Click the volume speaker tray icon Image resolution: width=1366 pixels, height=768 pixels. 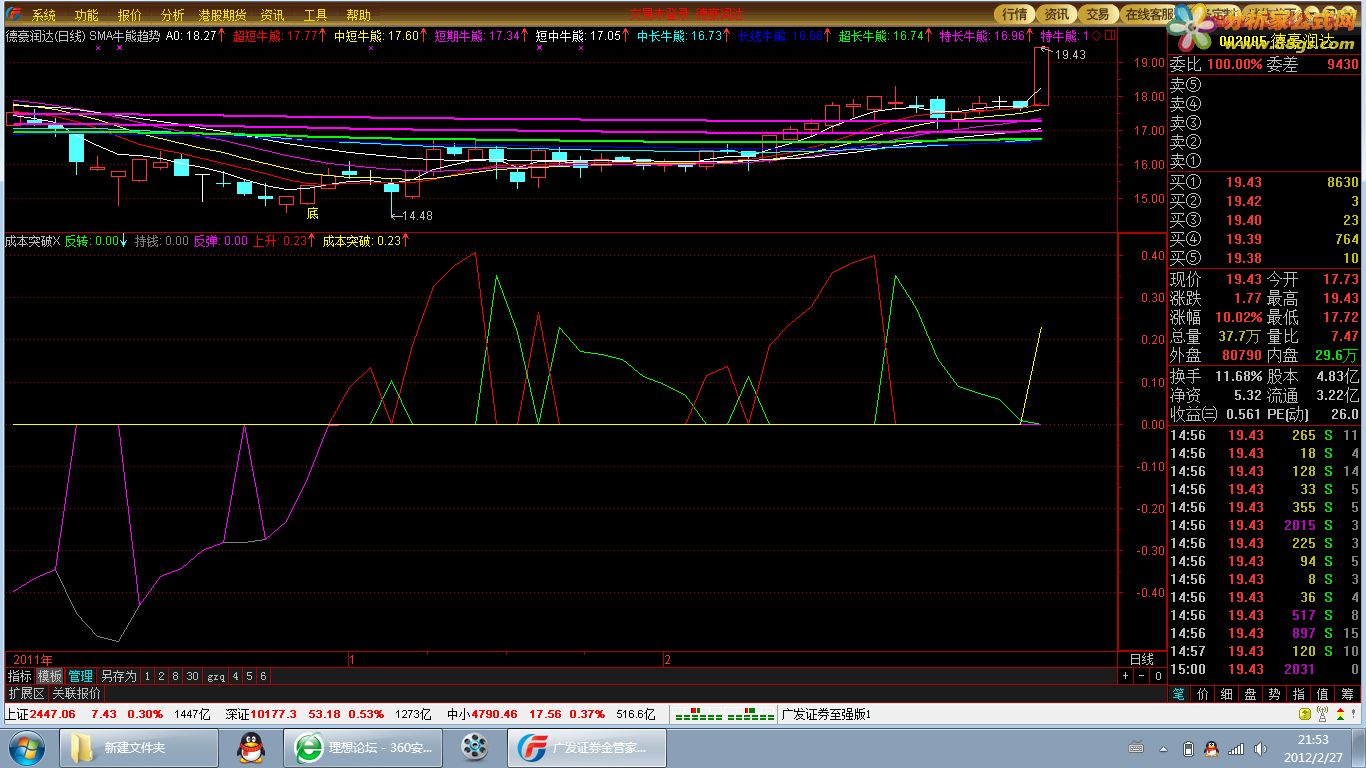pos(1261,749)
